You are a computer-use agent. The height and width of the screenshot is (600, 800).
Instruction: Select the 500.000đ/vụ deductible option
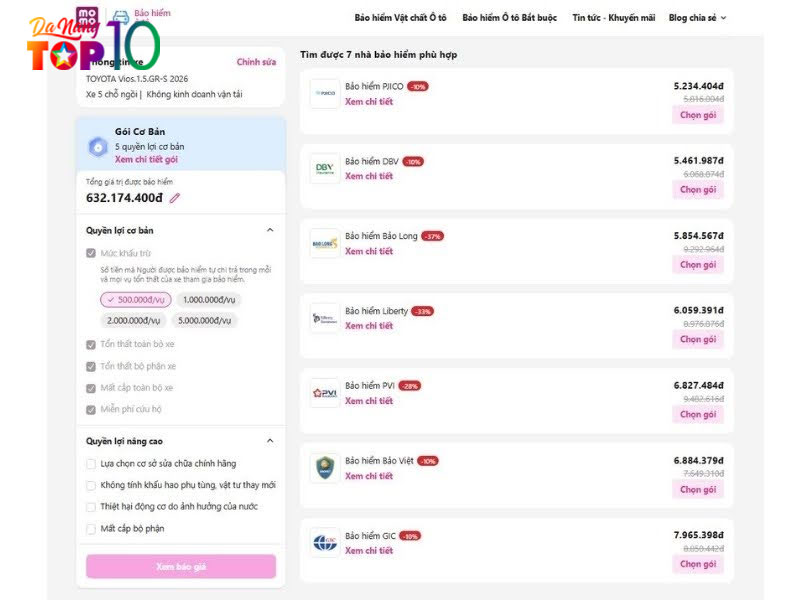pyautogui.click(x=136, y=299)
